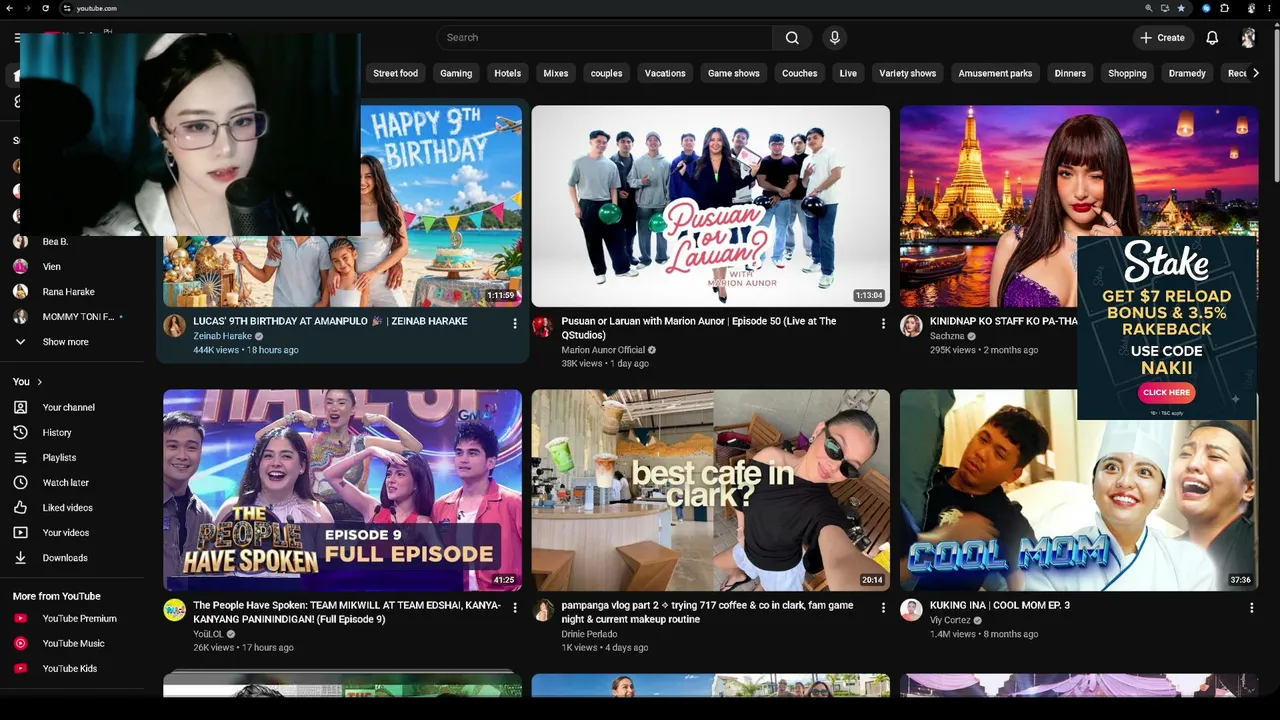Select the Live chip
Image resolution: width=1280 pixels, height=720 pixels.
click(848, 73)
